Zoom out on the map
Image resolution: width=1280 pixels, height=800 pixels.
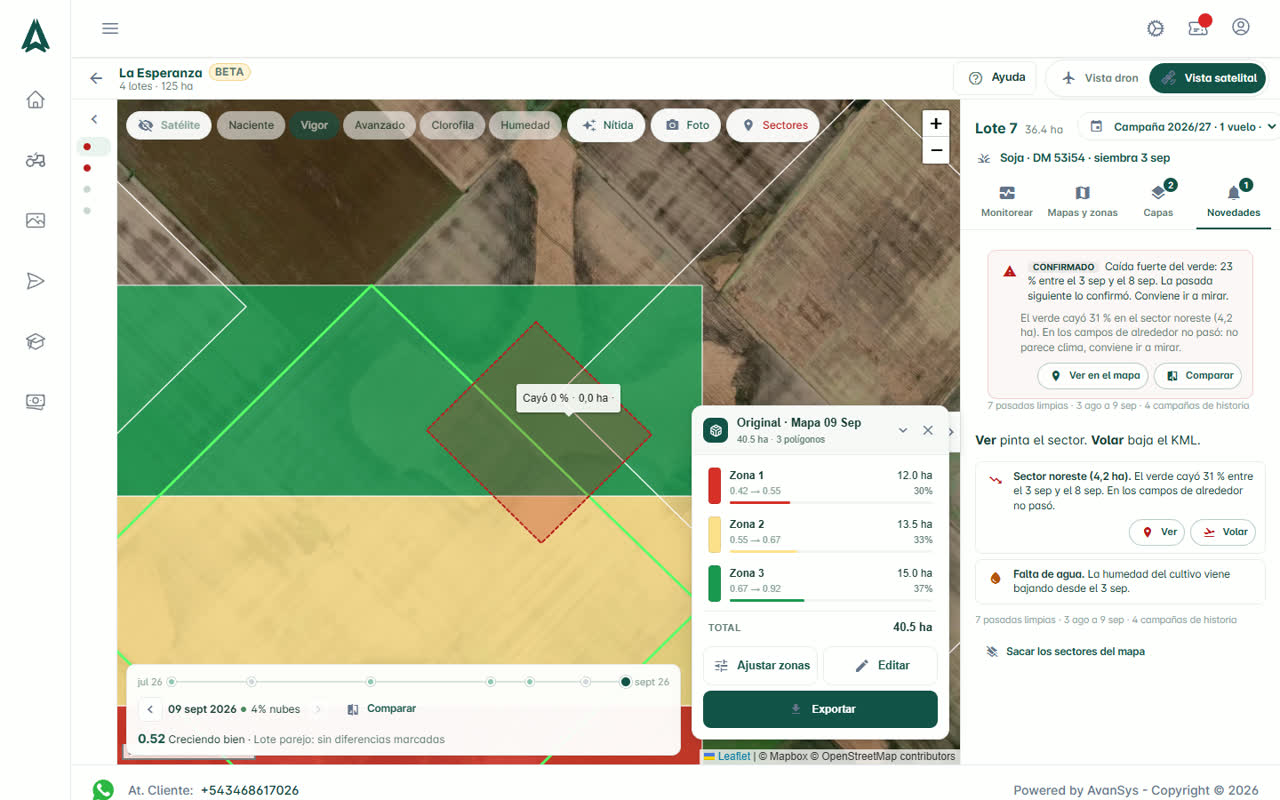click(936, 150)
